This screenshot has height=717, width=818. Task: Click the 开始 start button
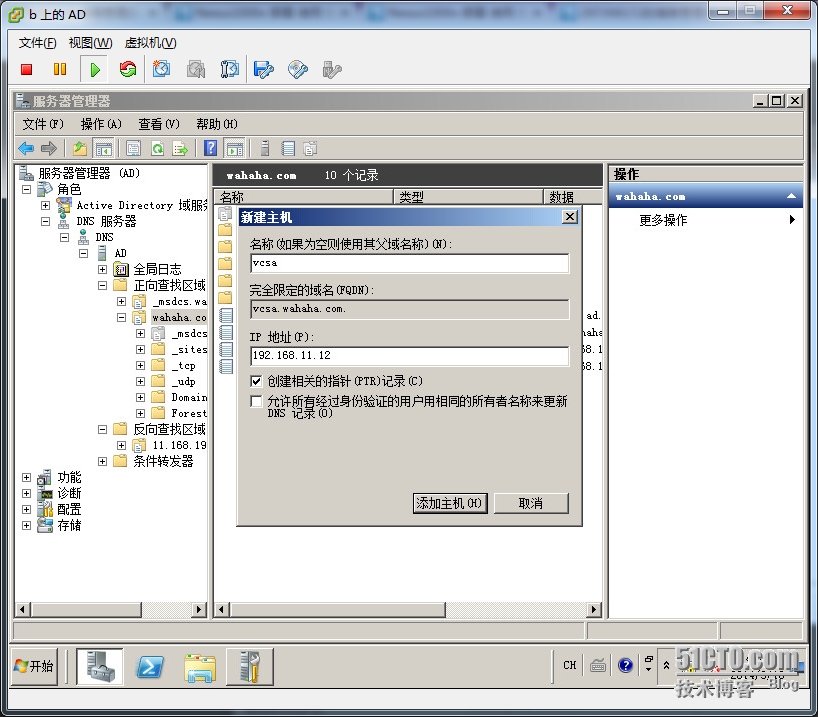pos(35,666)
